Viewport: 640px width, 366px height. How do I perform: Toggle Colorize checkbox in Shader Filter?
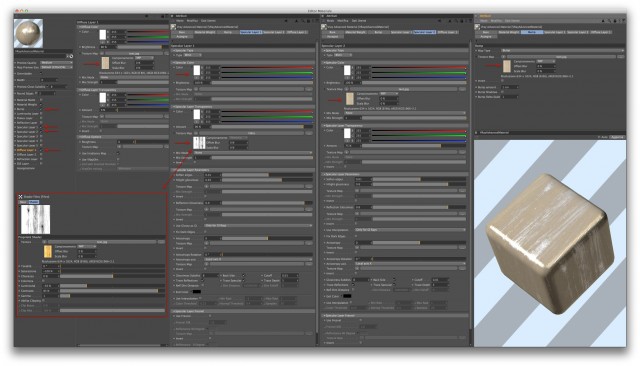click(44, 281)
